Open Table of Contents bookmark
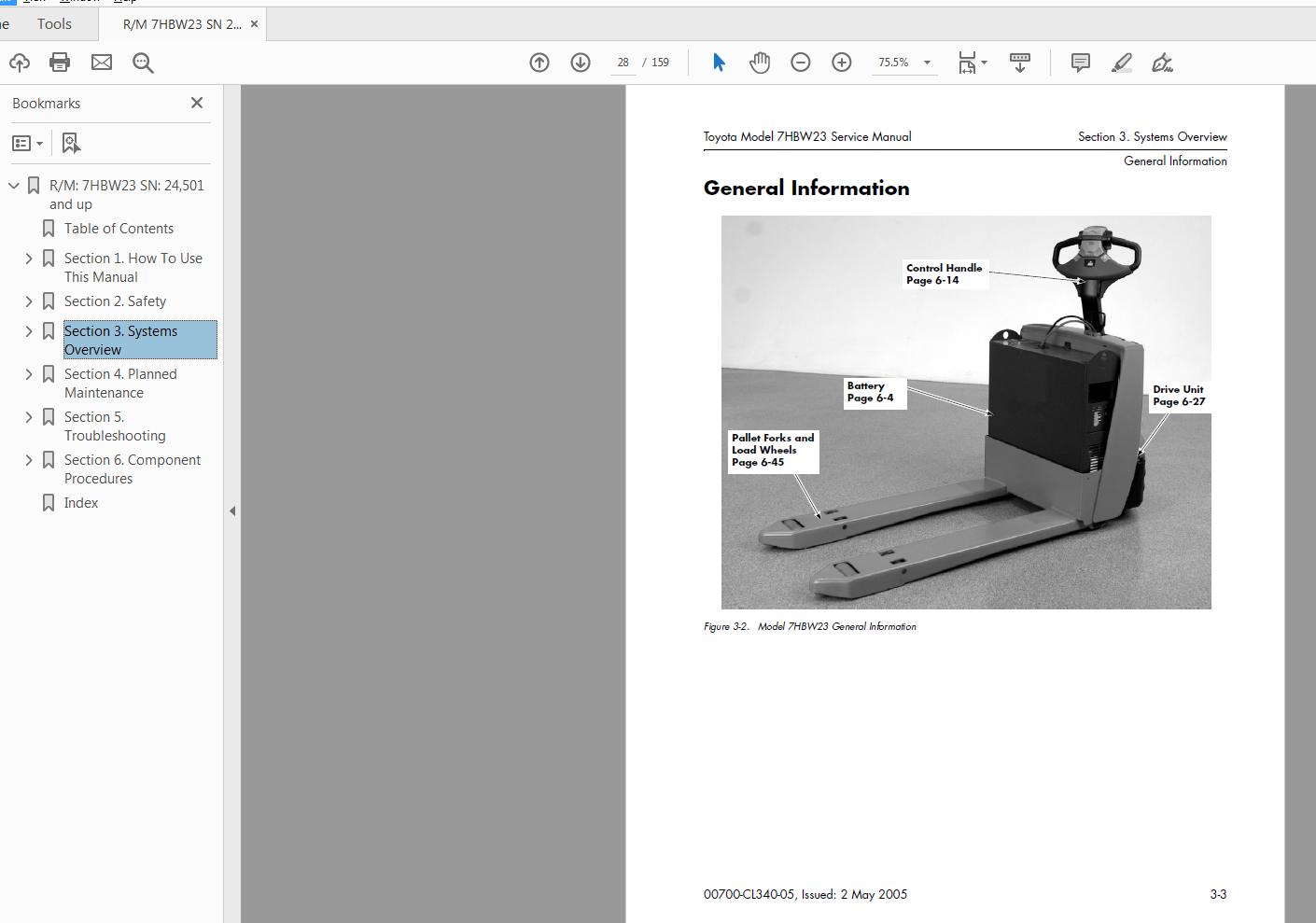Screen dimensions: 1316x923 [x=119, y=229]
